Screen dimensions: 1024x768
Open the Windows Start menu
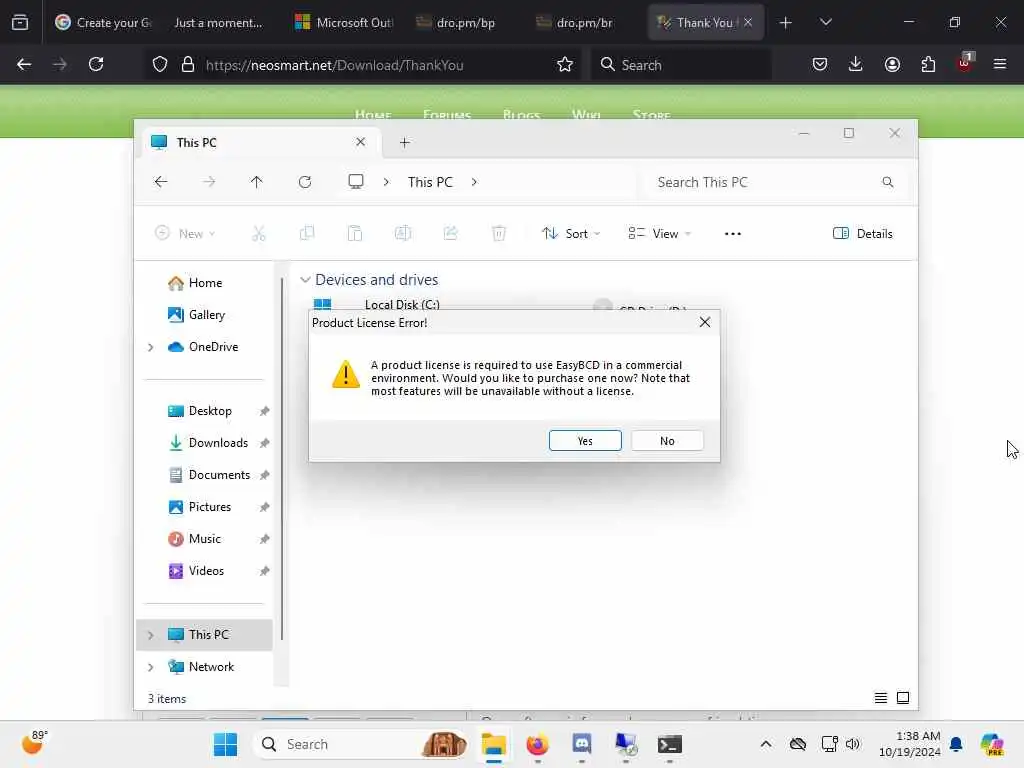225,744
